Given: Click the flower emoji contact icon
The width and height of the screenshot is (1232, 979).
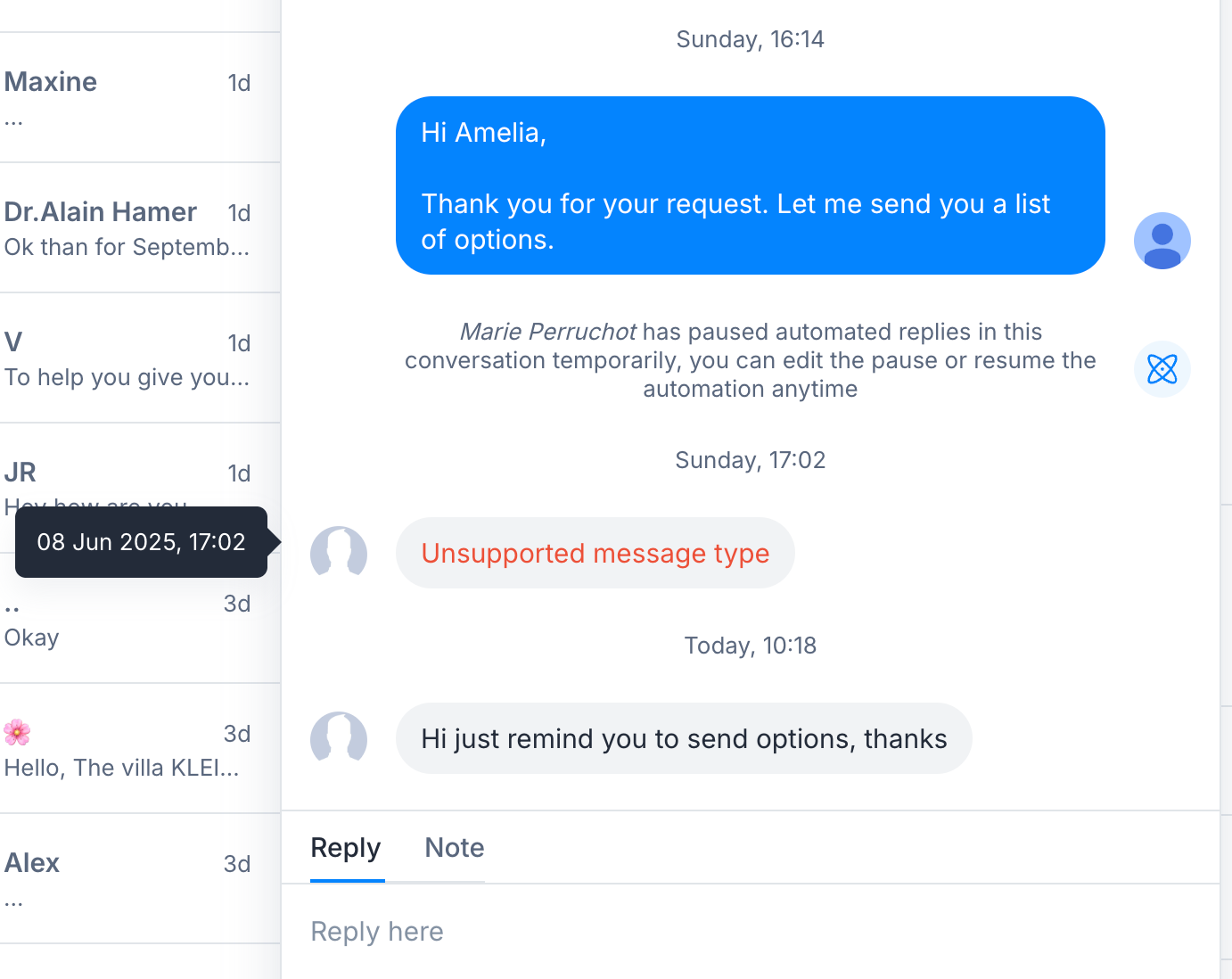Looking at the screenshot, I should (x=17, y=733).
